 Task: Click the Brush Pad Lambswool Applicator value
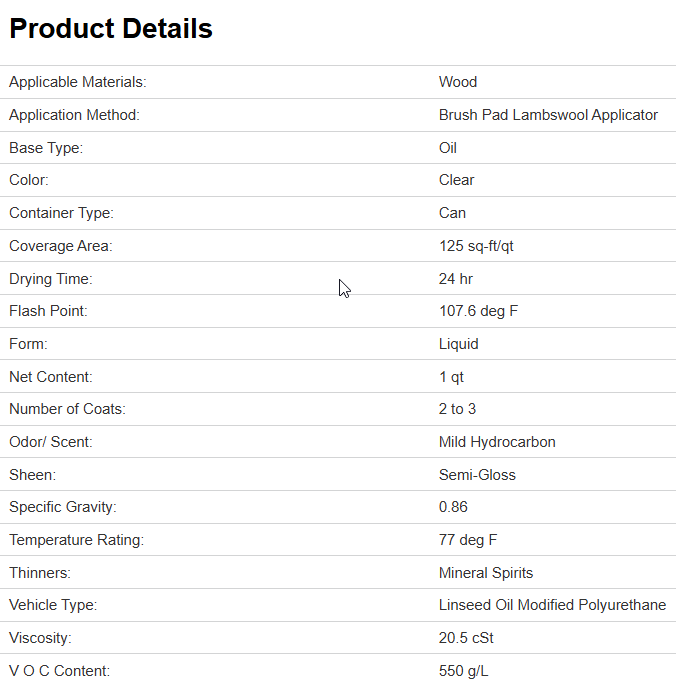[x=548, y=115]
